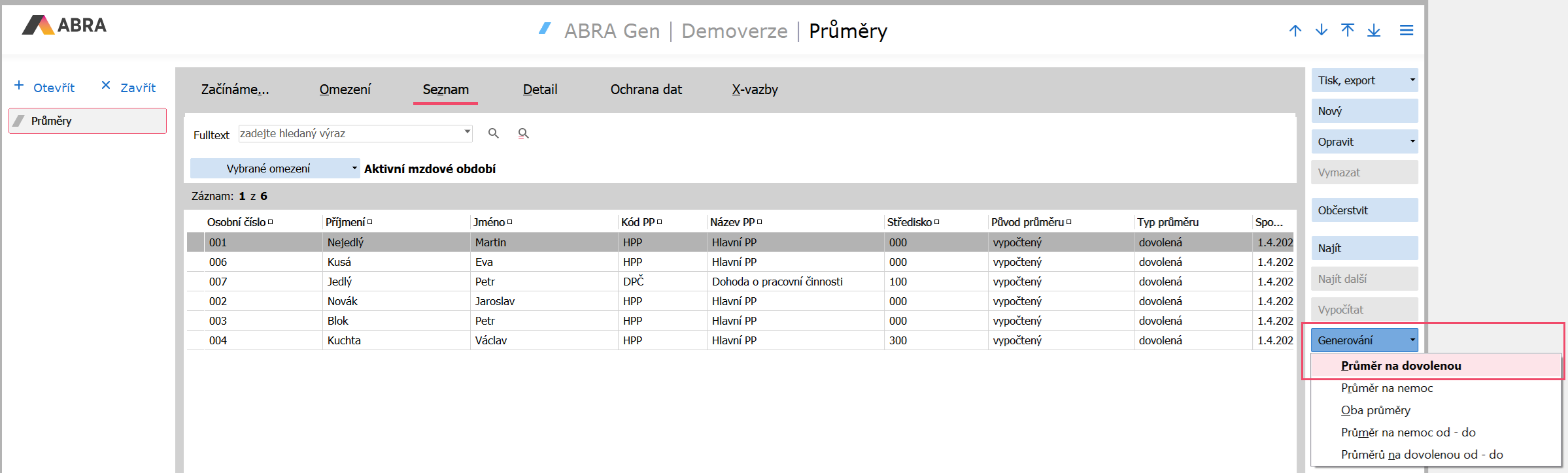
Task: Open the Vybrané omezení dropdown
Action: pos(354,169)
